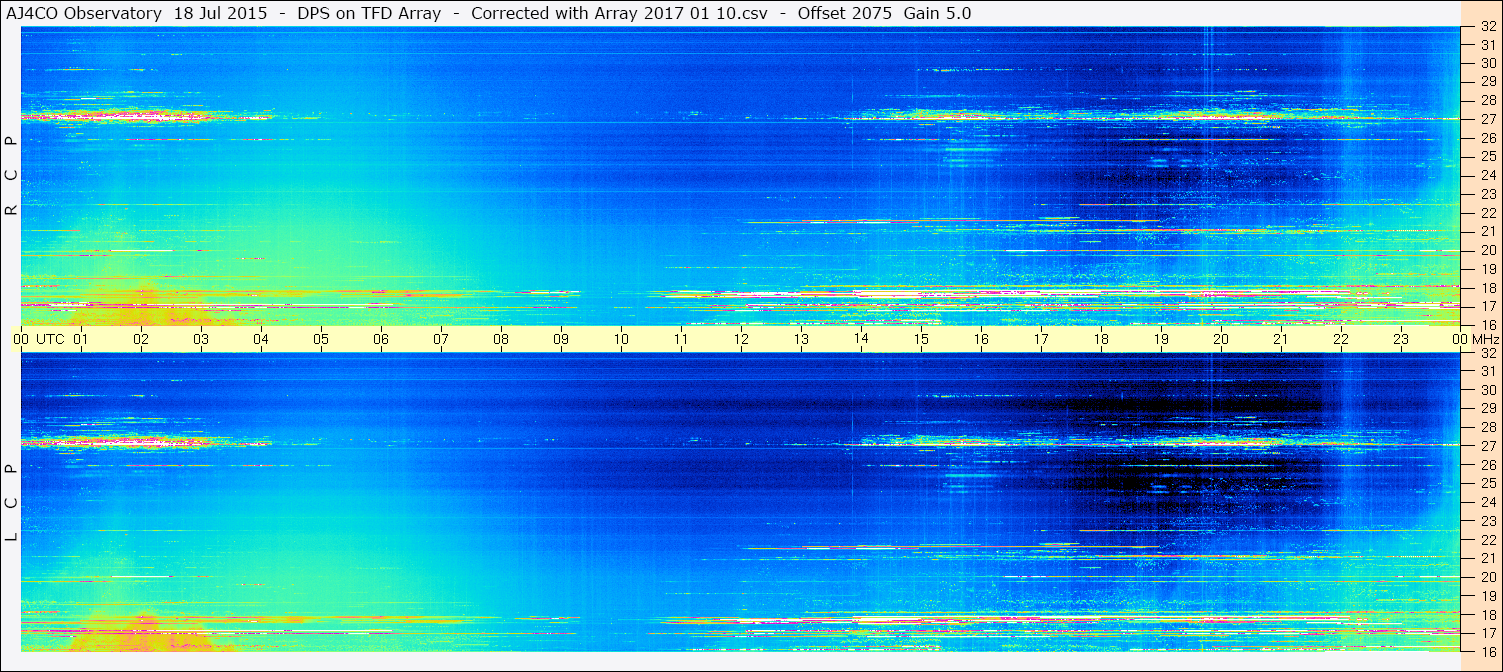
Task: Click hour 16 on the UTC time axis
Action: coord(981,339)
